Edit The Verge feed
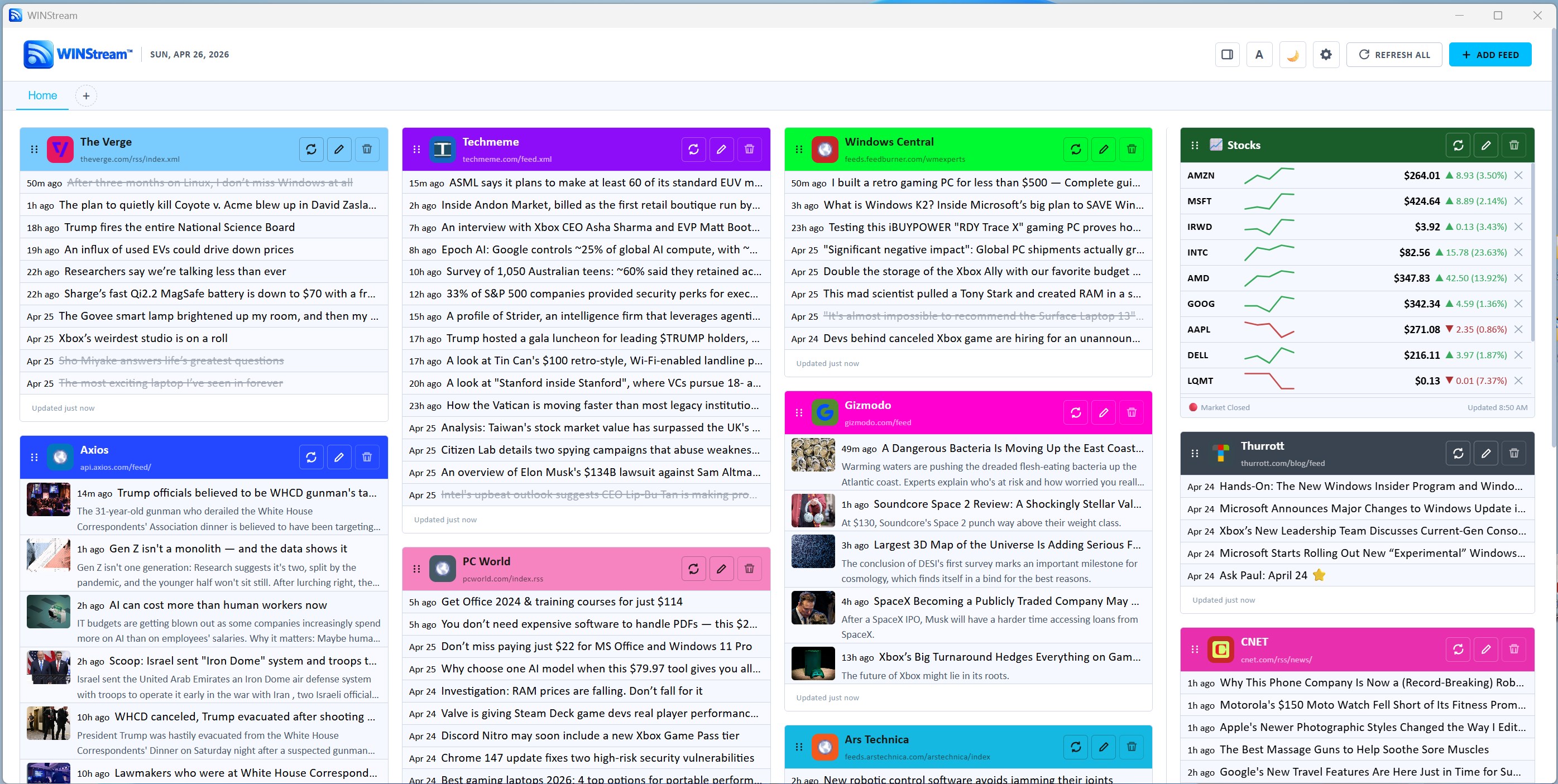1558x784 pixels. (x=339, y=150)
